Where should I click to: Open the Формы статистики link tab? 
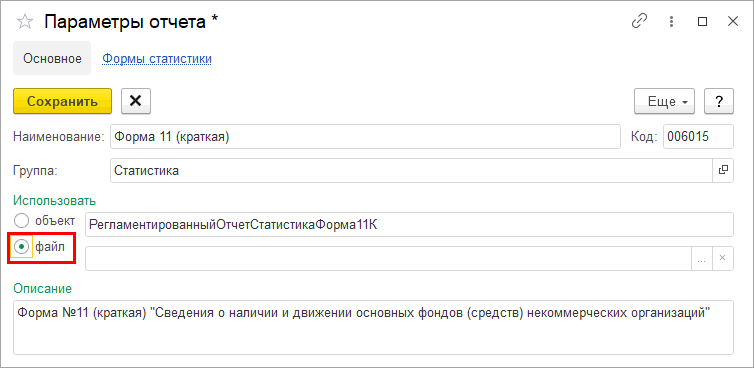(157, 59)
